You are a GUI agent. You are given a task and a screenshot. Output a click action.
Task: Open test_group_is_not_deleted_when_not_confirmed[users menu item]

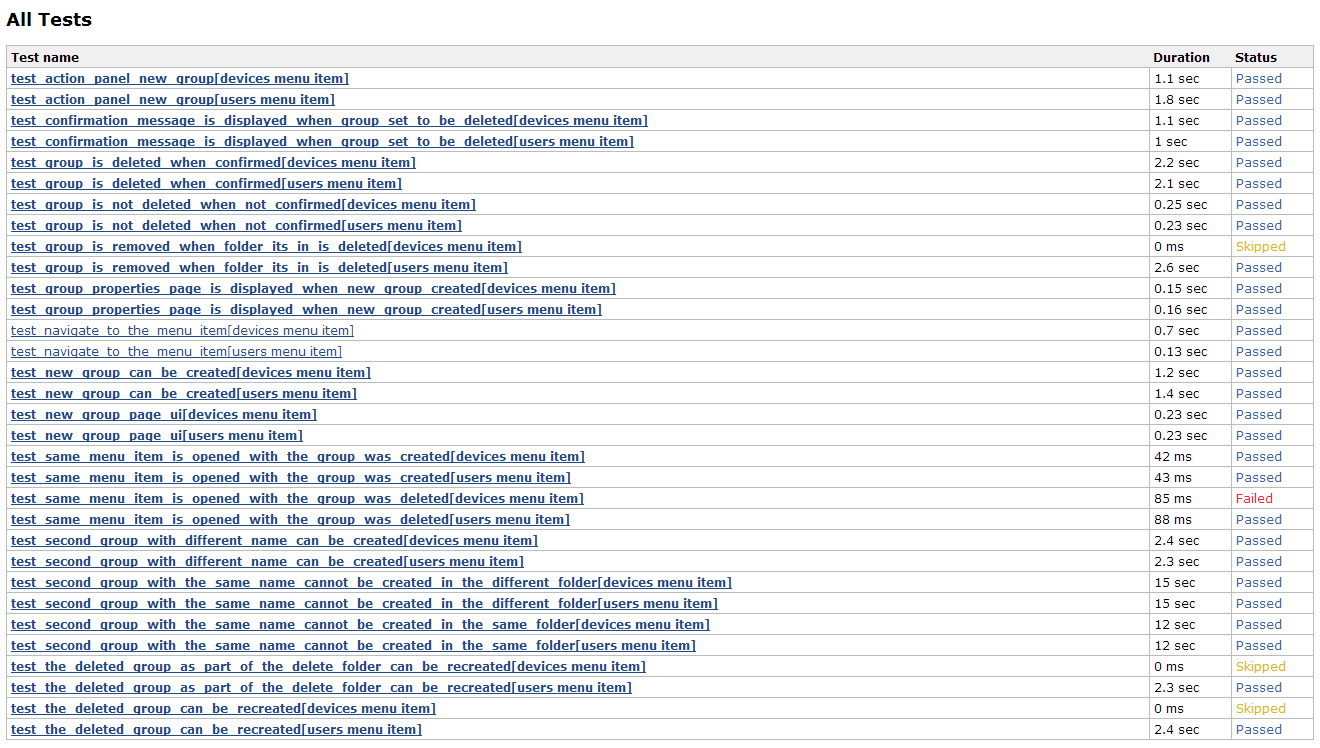(236, 226)
